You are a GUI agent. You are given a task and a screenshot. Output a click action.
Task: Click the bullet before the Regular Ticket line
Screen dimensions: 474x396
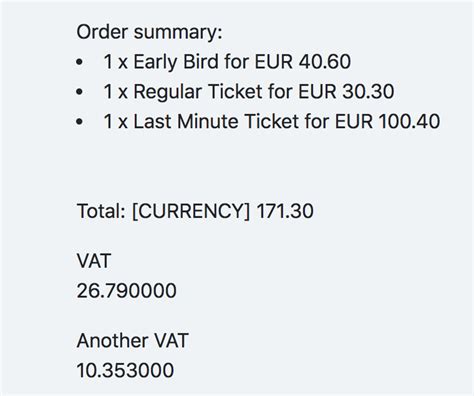[x=79, y=92]
